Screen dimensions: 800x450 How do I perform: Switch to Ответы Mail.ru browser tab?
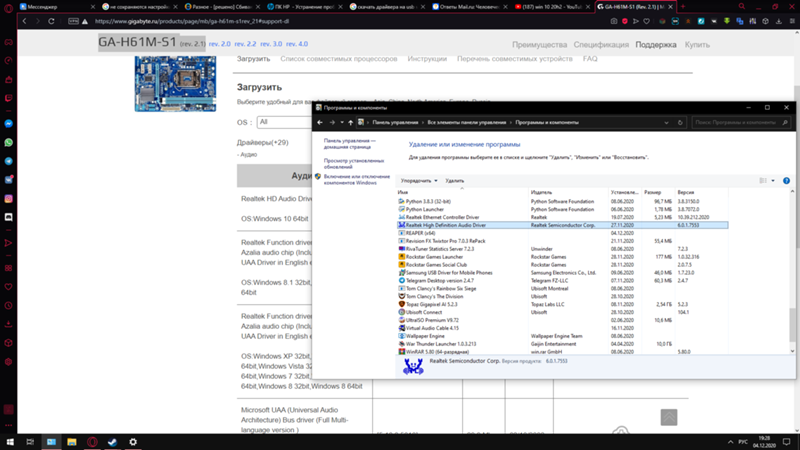pyautogui.click(x=469, y=7)
